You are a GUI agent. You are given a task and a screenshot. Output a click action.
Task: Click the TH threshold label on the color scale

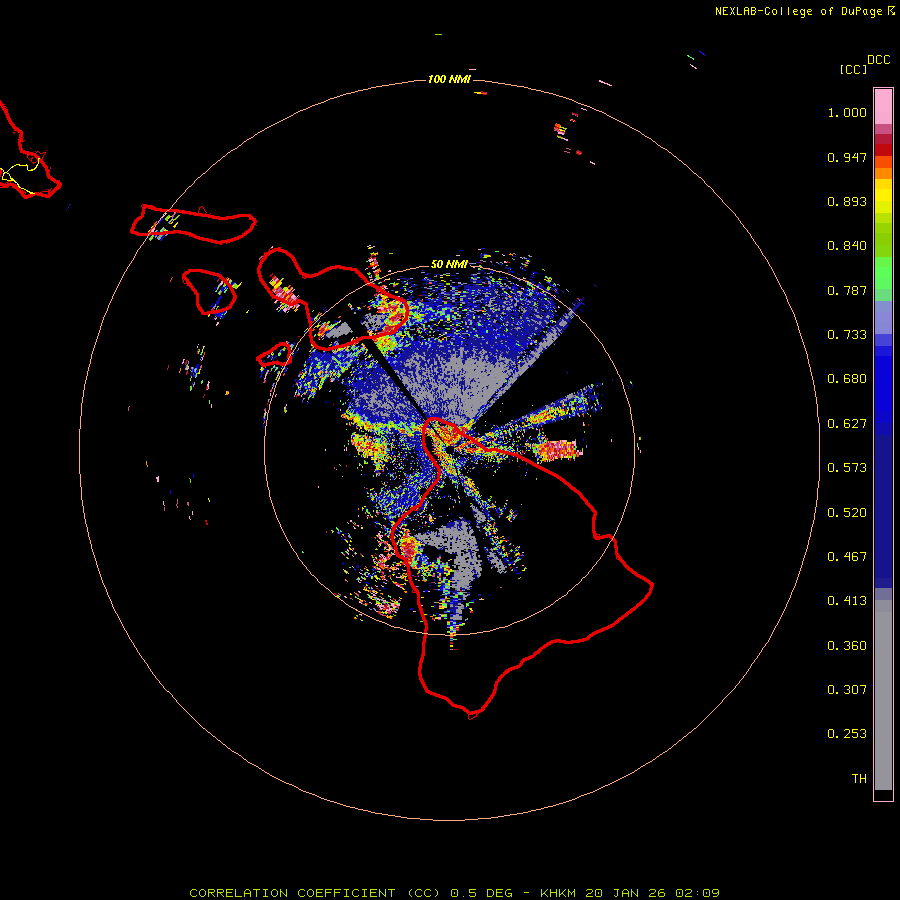859,779
